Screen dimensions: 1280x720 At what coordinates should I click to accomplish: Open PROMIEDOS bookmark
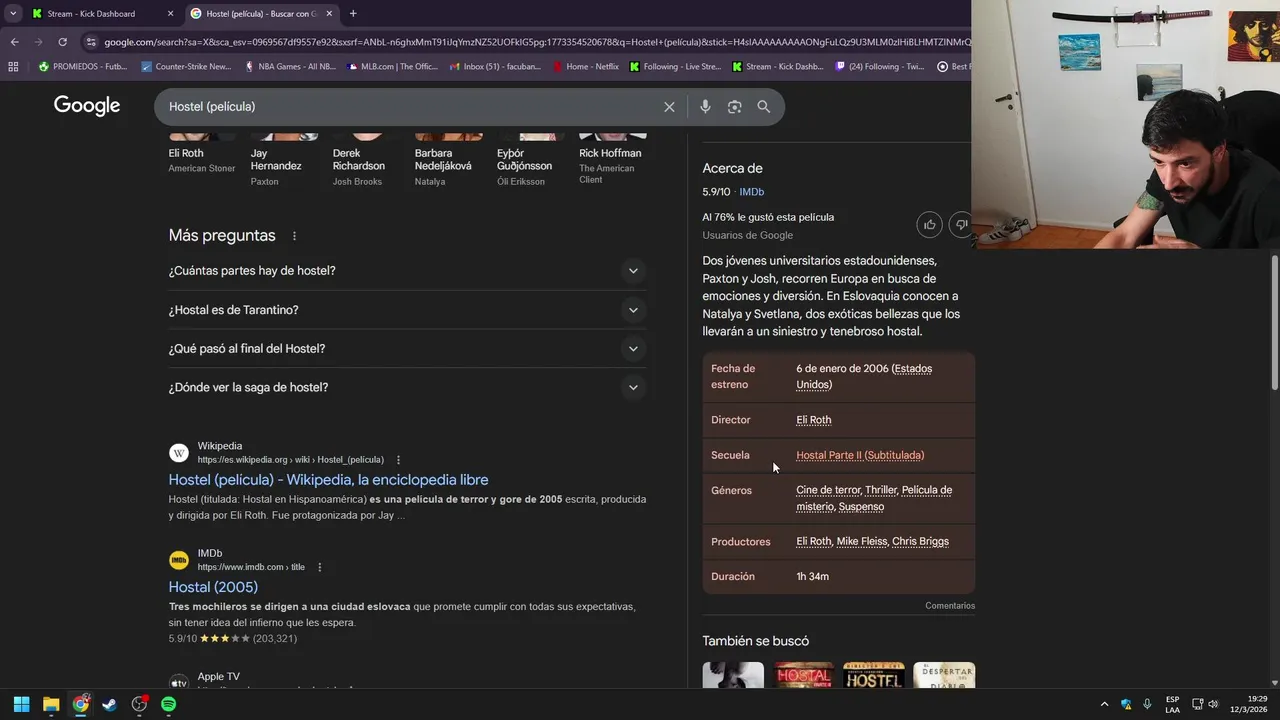click(x=82, y=67)
